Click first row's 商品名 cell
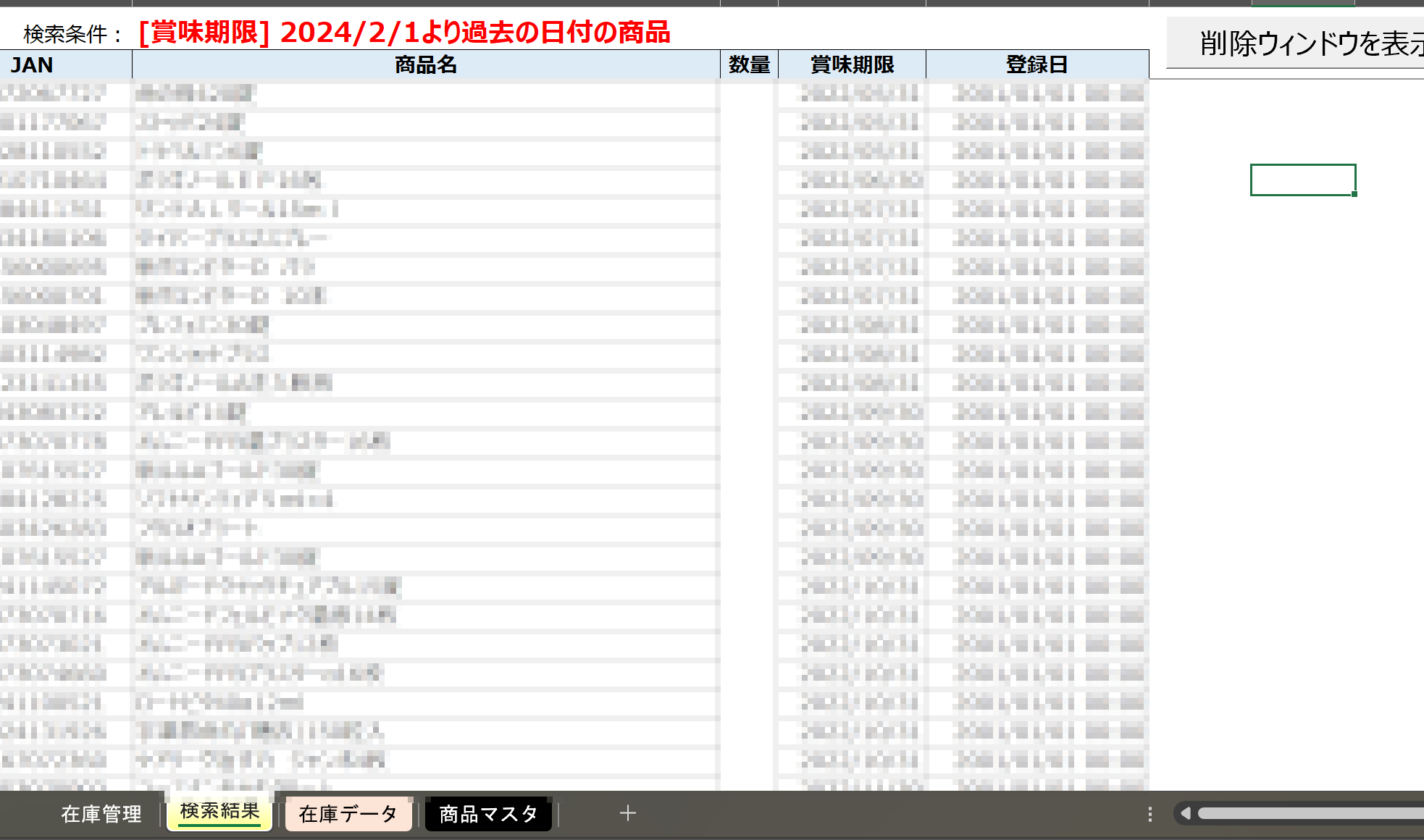This screenshot has height=840, width=1424. (426, 93)
